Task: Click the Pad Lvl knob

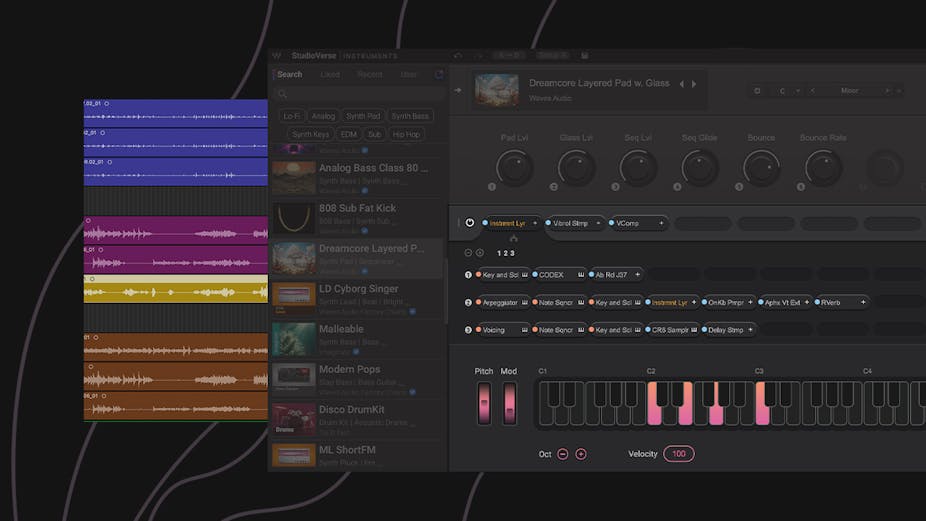Action: pyautogui.click(x=514, y=167)
